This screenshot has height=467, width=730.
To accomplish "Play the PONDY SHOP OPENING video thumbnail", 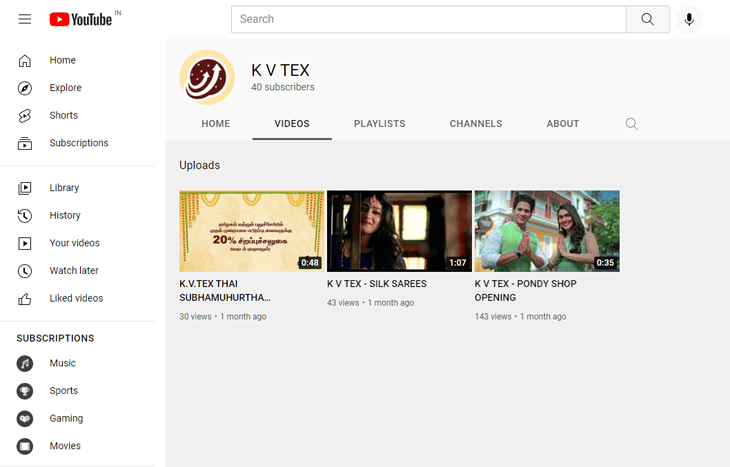I will pos(547,231).
